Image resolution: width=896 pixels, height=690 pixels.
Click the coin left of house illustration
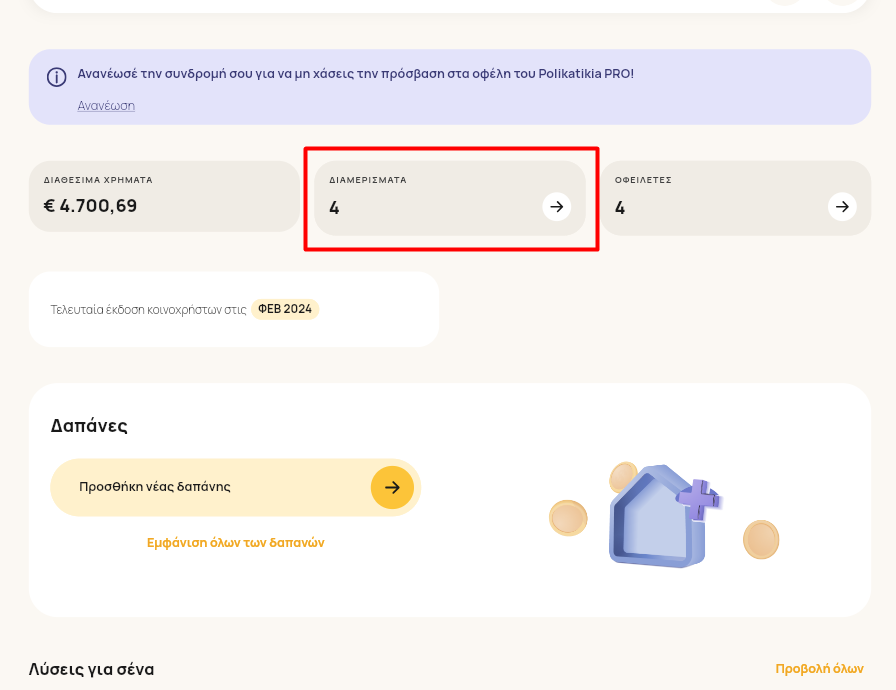click(x=568, y=518)
